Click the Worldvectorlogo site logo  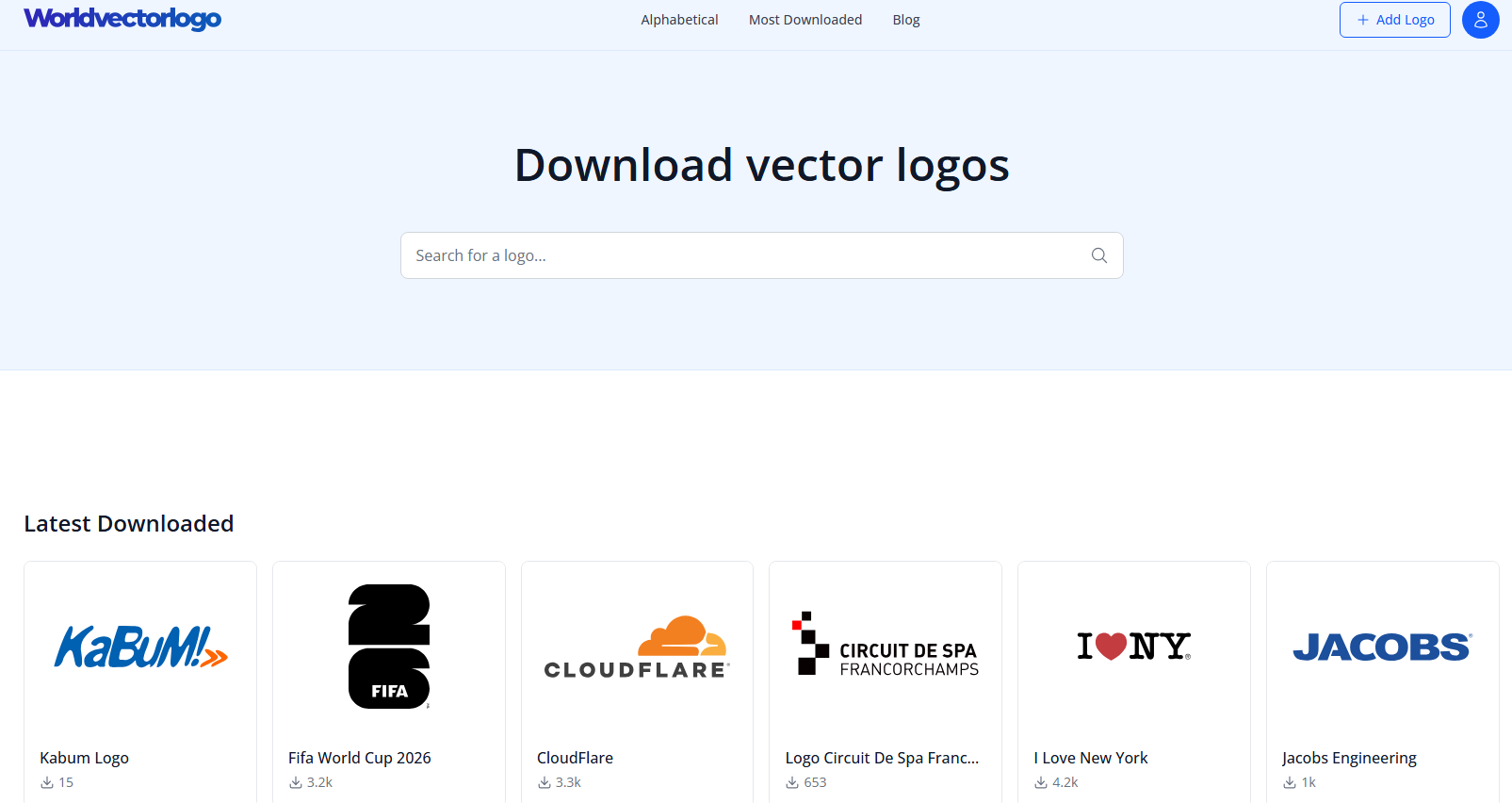coord(122,19)
